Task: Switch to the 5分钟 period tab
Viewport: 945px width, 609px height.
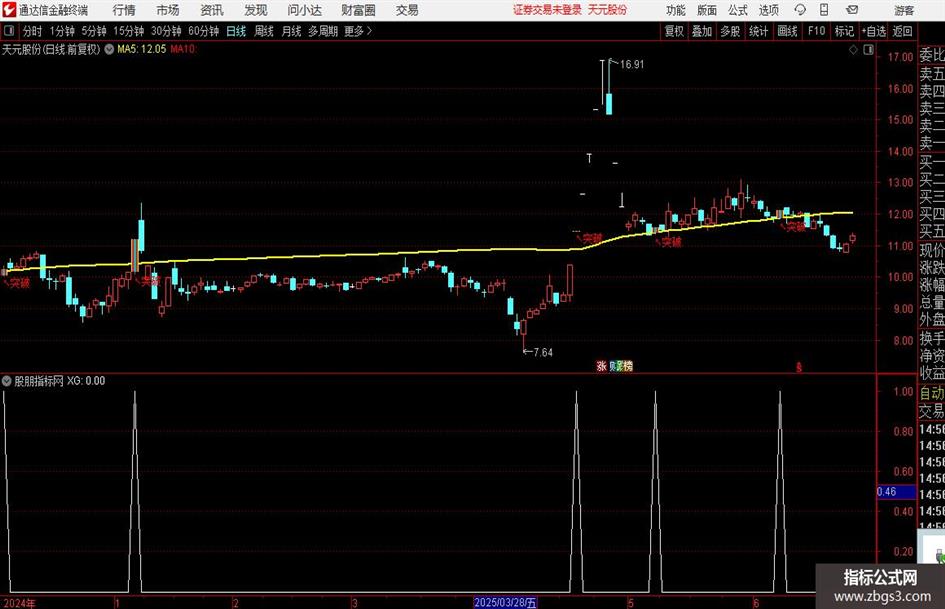Action: coord(94,31)
